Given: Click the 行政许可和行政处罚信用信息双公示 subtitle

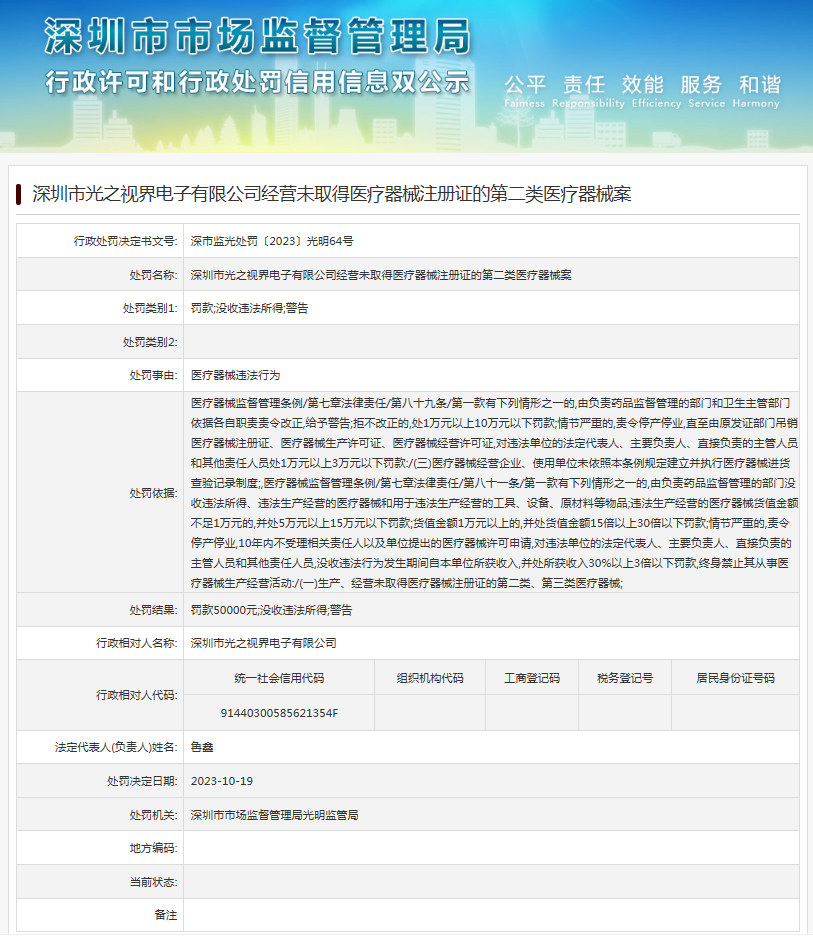Looking at the screenshot, I should click(257, 82).
